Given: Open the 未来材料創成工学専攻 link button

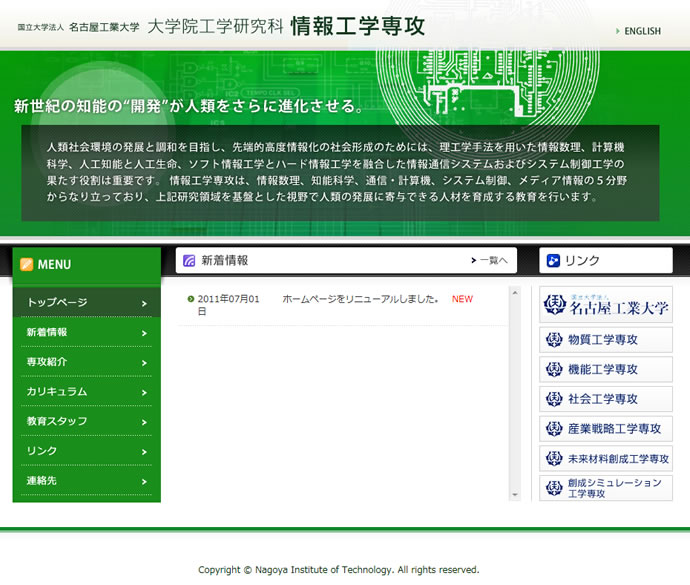Looking at the screenshot, I should [x=606, y=459].
